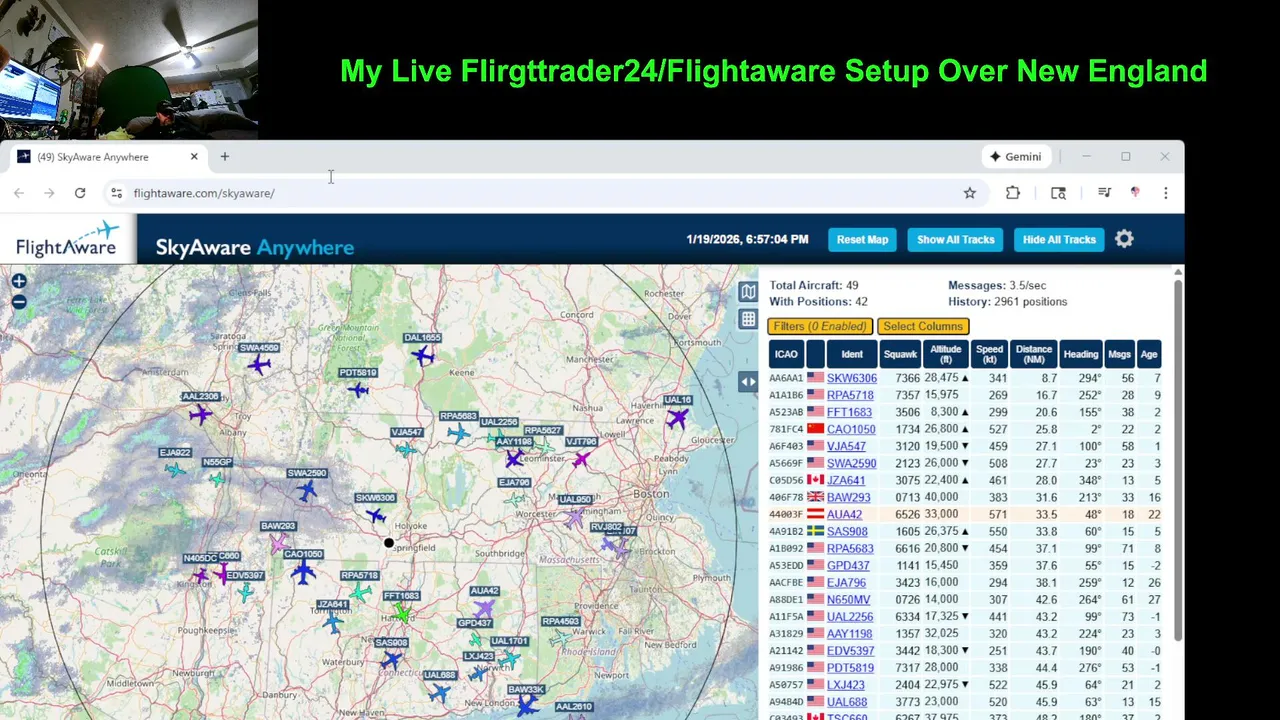
Task: Close the SkyAware Anywhere tab
Action: (x=194, y=157)
